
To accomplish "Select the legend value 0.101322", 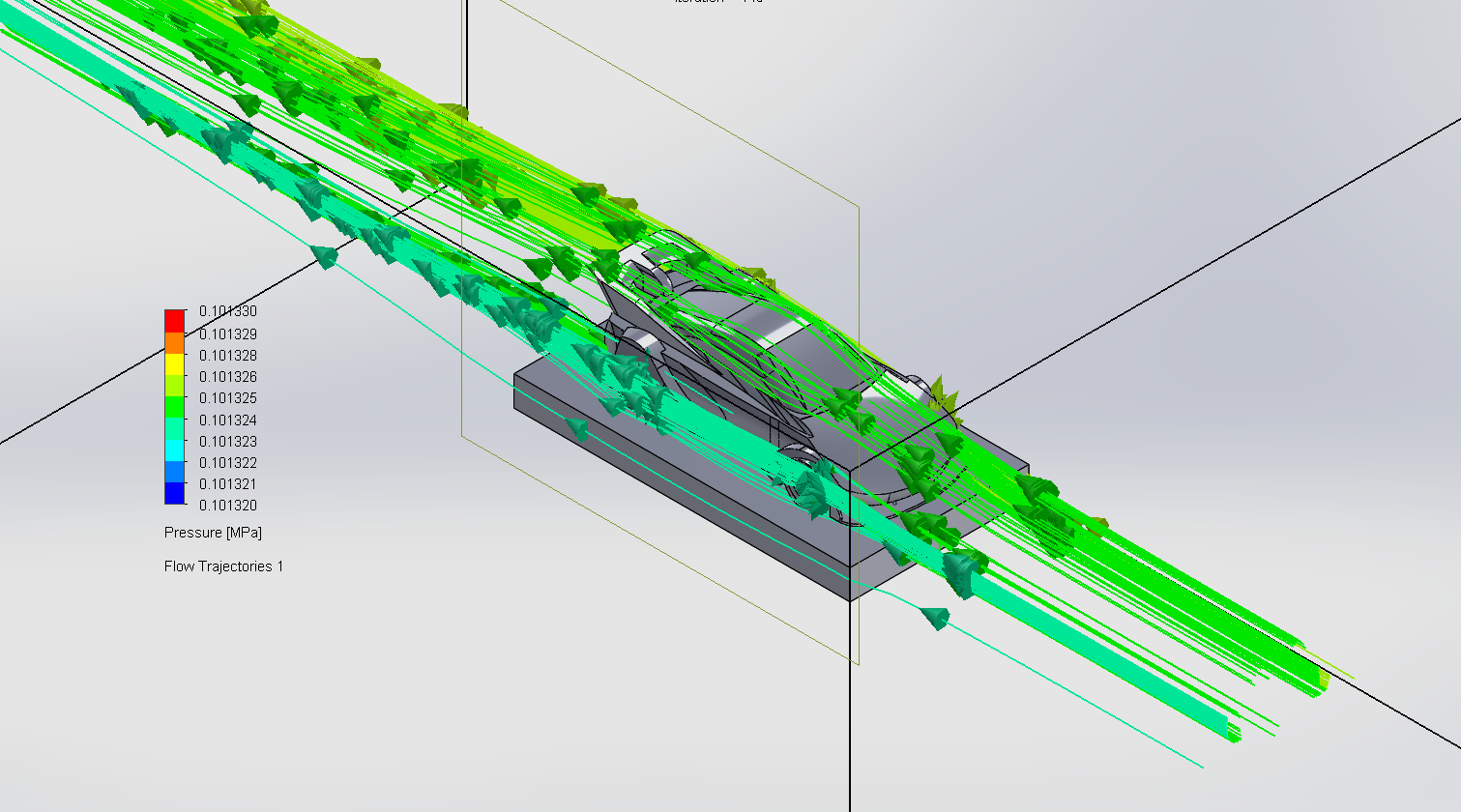I will [x=228, y=463].
